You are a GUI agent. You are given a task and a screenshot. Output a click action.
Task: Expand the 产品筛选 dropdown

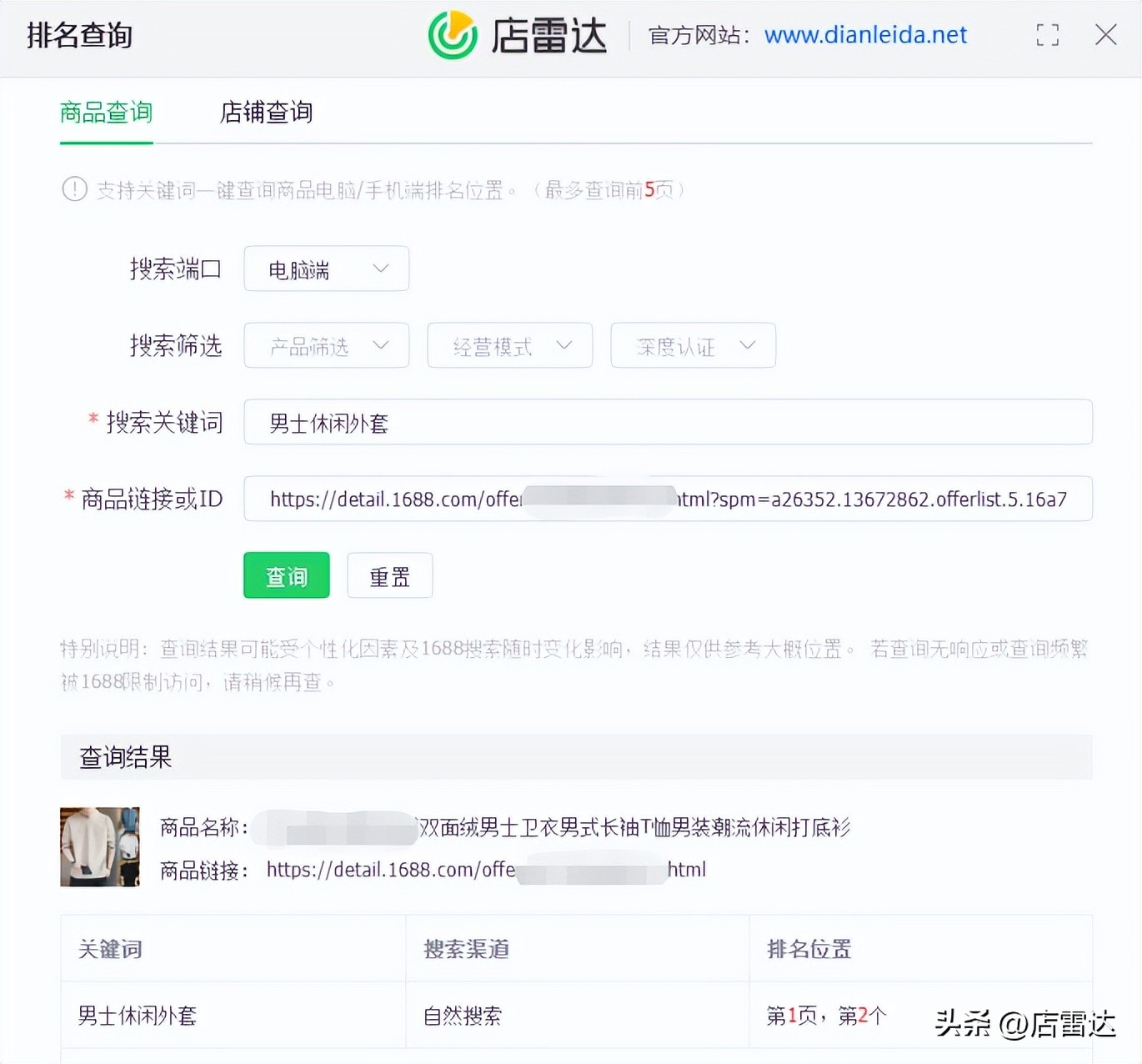326,345
